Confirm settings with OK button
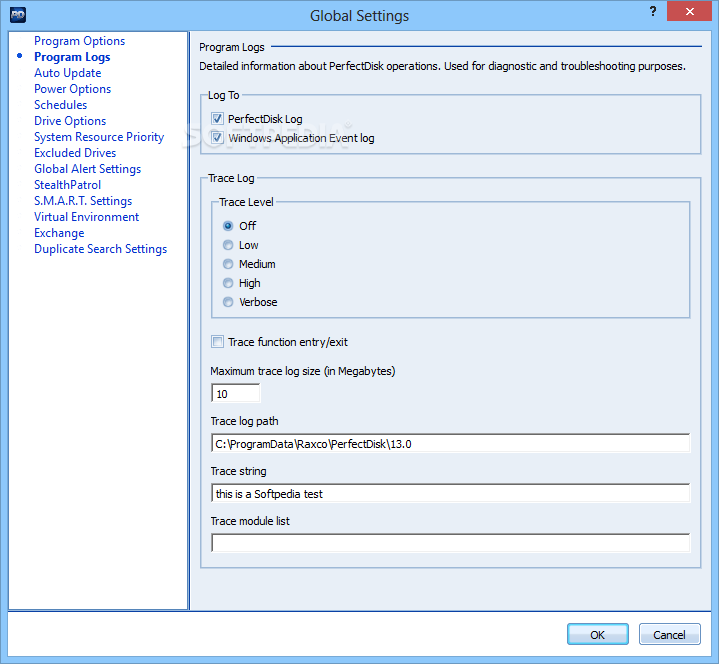The image size is (719, 664). (597, 635)
